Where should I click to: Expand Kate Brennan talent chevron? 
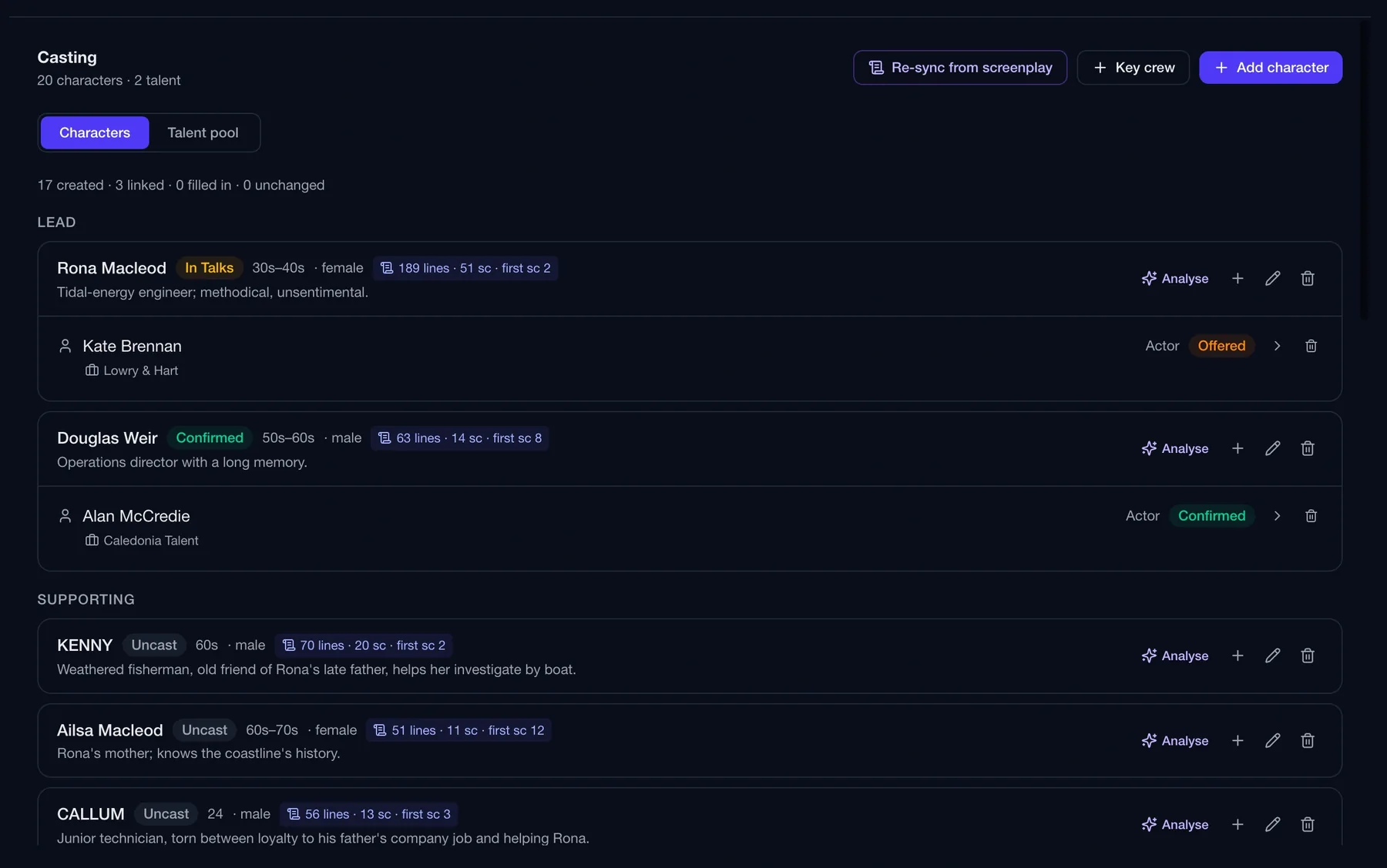1277,346
